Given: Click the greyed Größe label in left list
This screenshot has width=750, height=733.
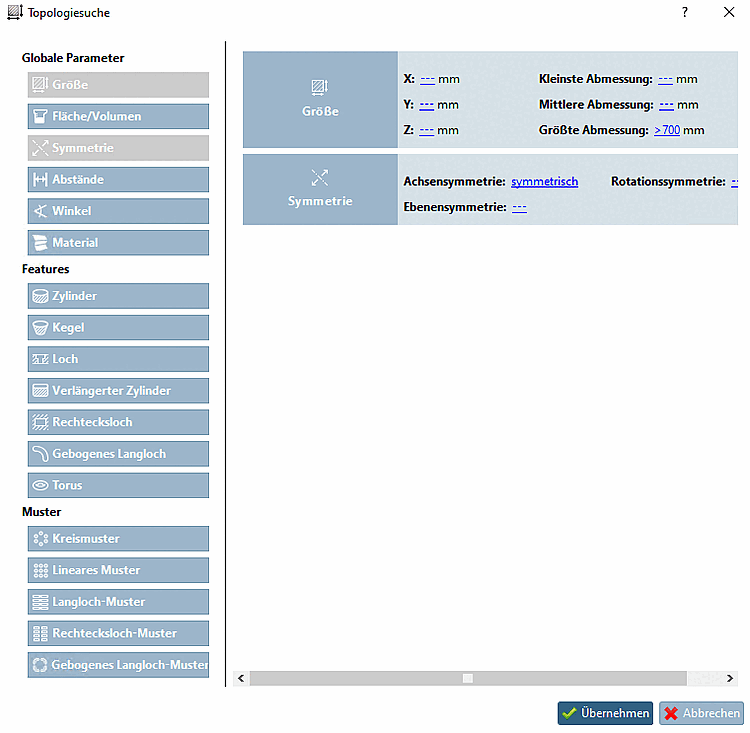Looking at the screenshot, I should point(70,85).
